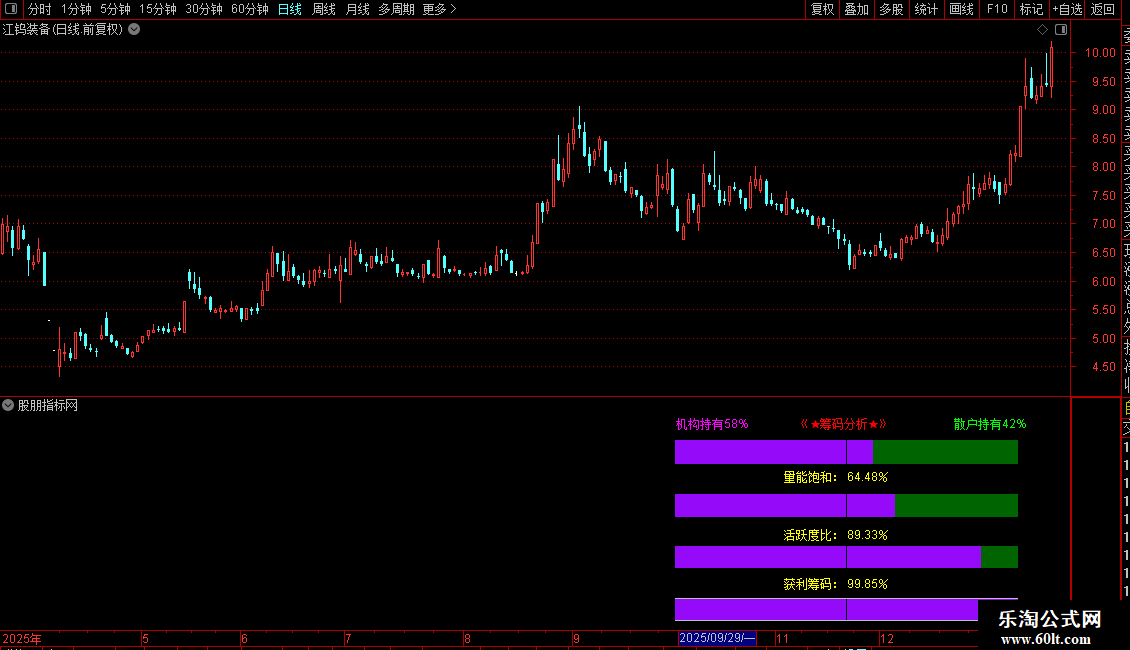The height and width of the screenshot is (650, 1130).
Task: Click month 6 on the time axis
Action: point(244,638)
